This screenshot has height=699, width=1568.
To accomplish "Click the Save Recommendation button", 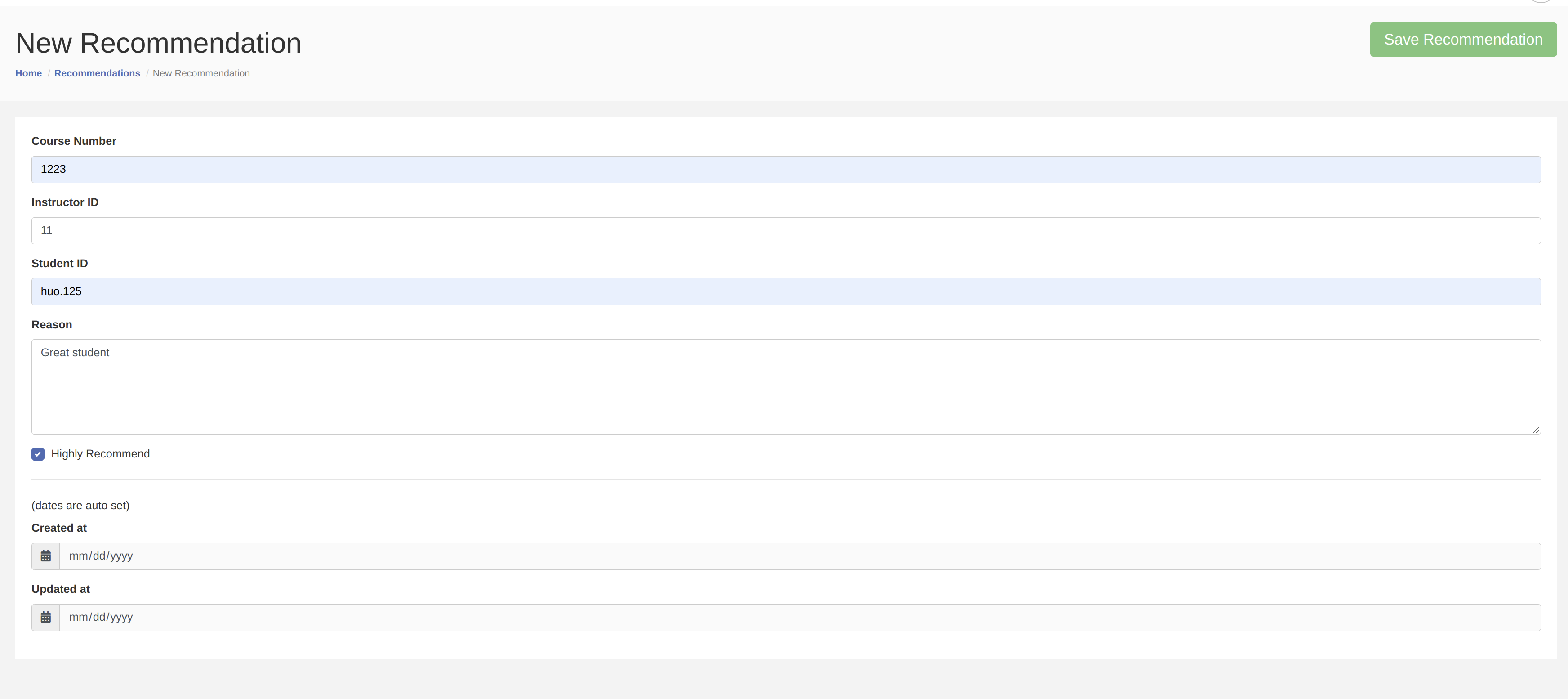I will point(1463,39).
